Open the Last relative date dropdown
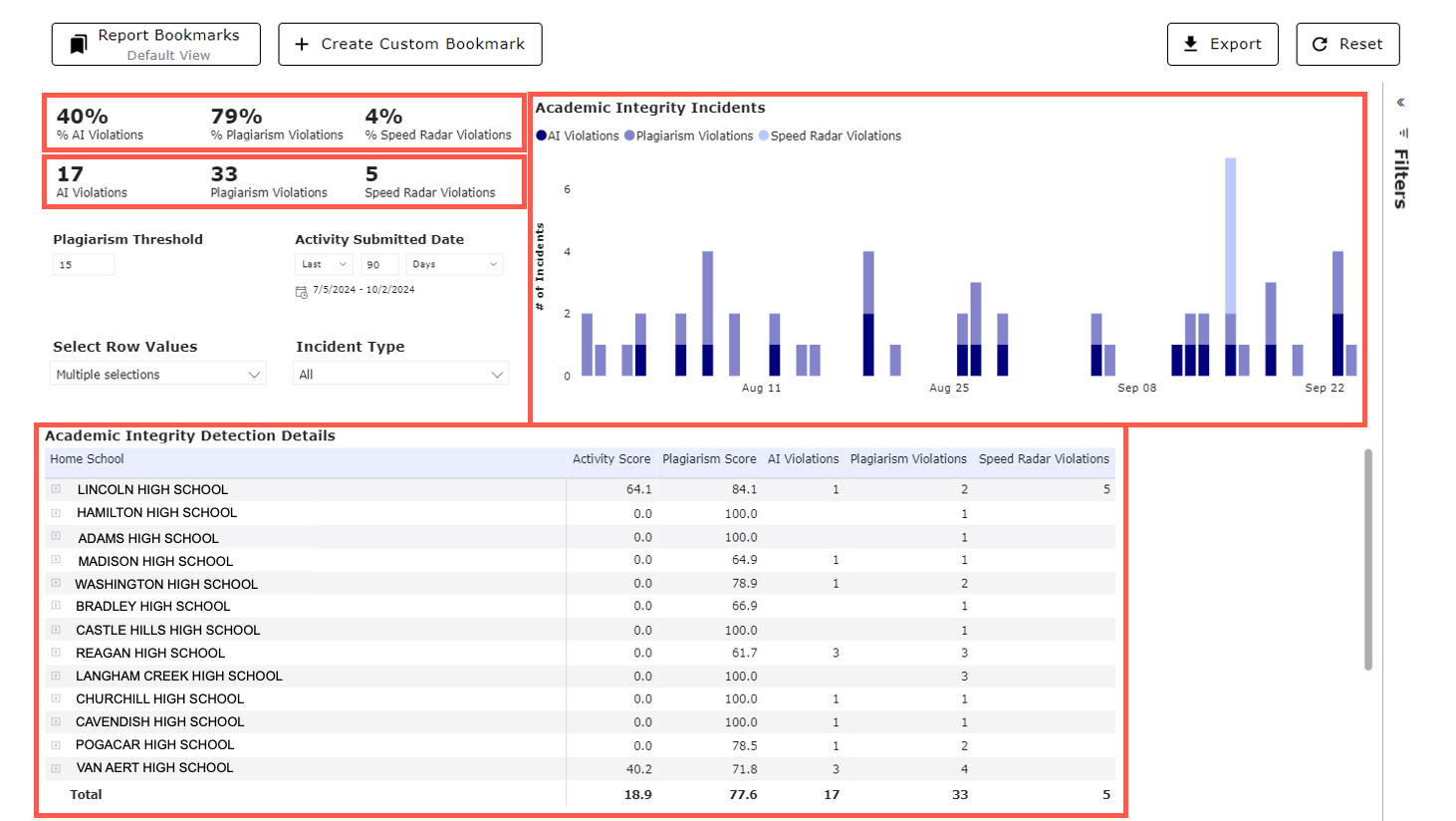The width and height of the screenshot is (1456, 821). (324, 265)
